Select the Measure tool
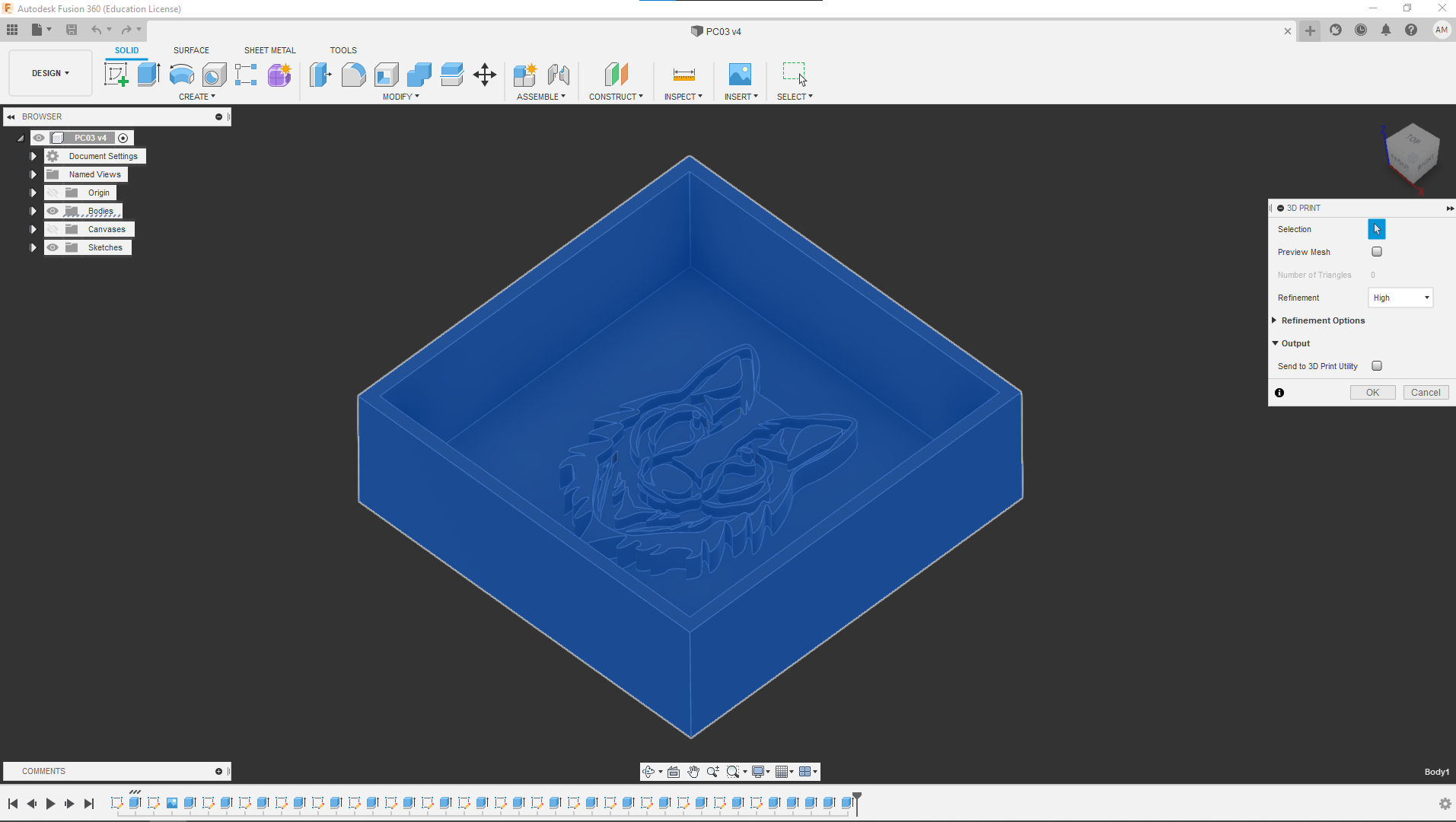The height and width of the screenshot is (822, 1456). pyautogui.click(x=683, y=75)
